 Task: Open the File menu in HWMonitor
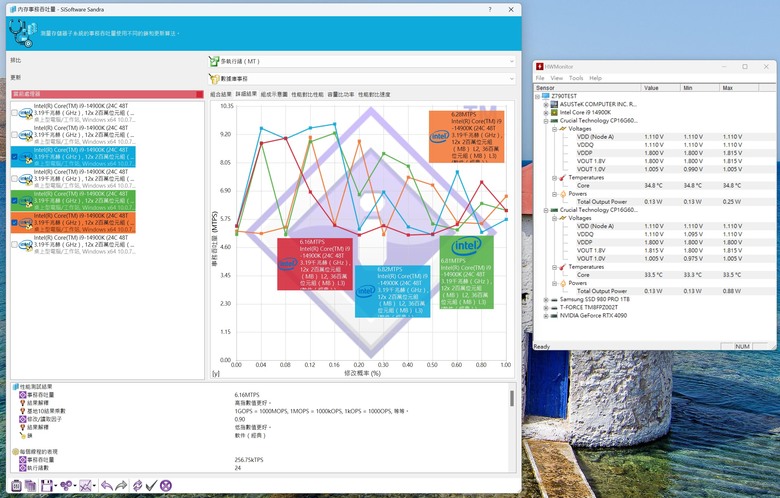[x=540, y=78]
